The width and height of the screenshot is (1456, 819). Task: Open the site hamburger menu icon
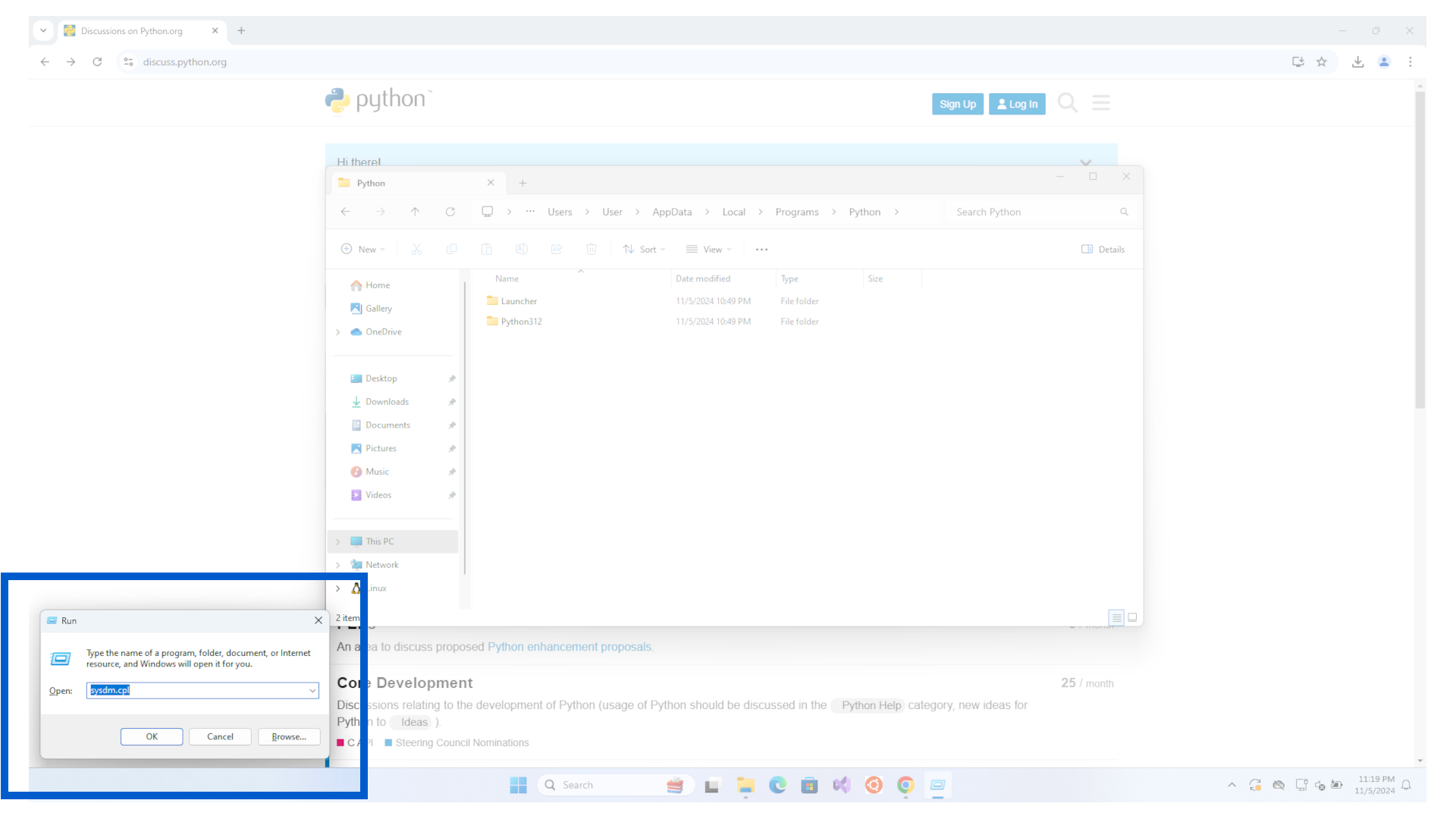pos(1101,102)
